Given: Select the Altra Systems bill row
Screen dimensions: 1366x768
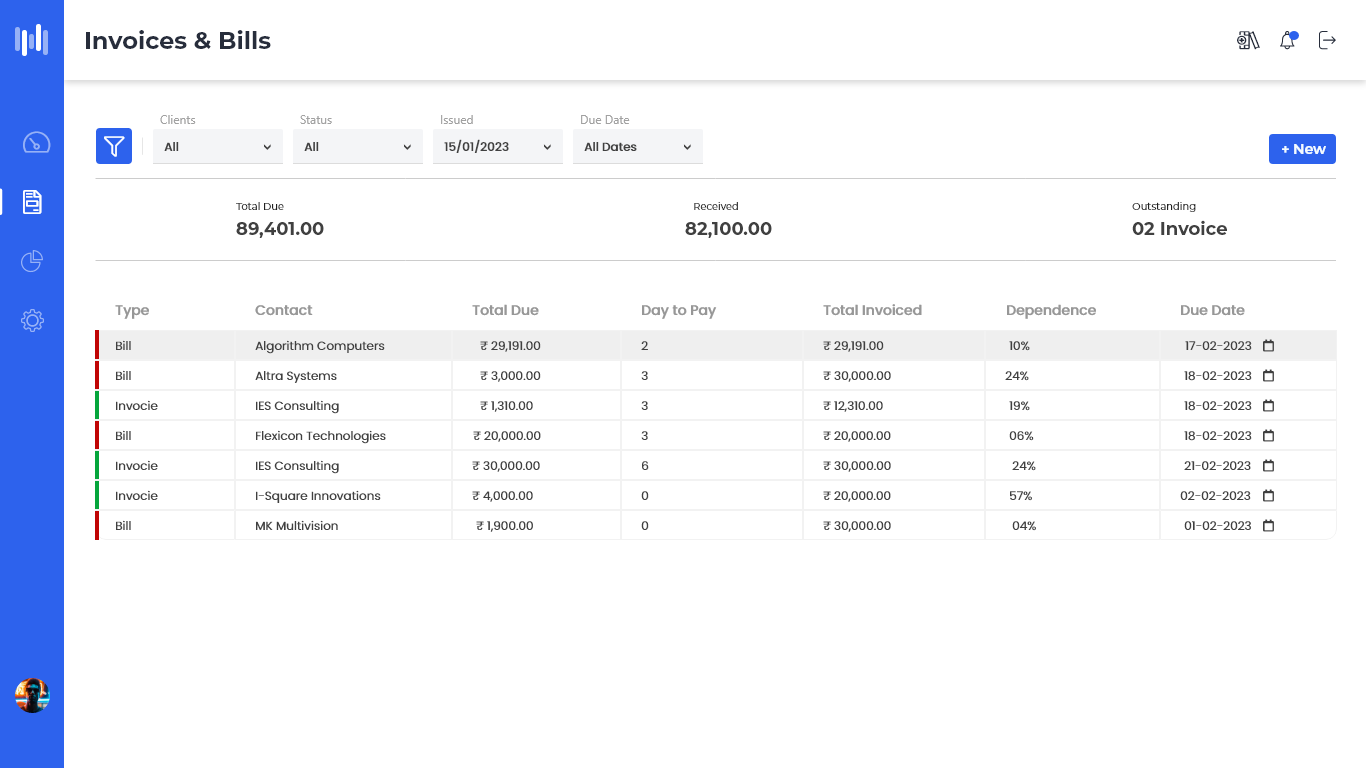Looking at the screenshot, I should click(x=296, y=376).
